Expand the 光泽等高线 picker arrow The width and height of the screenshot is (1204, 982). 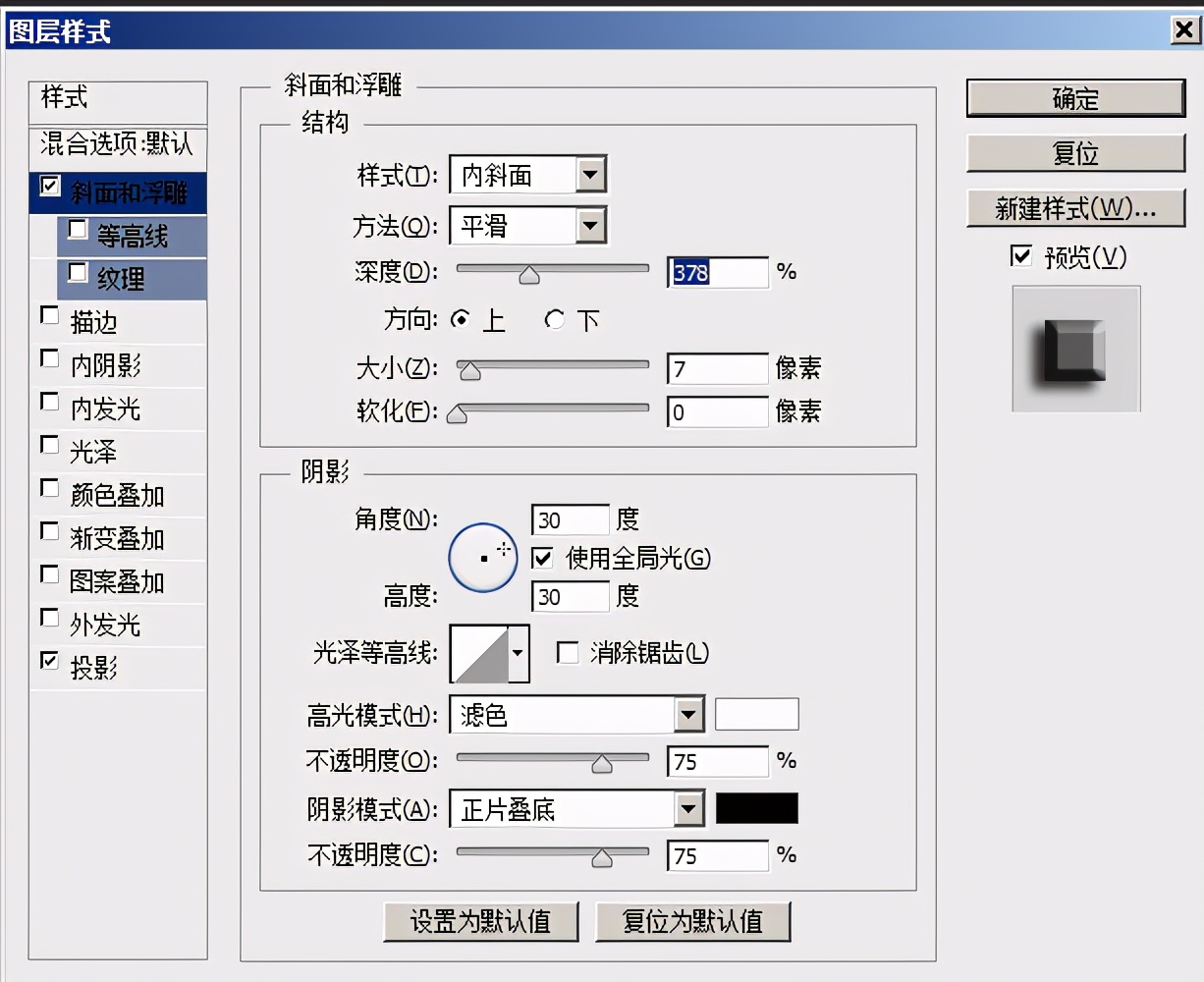(x=519, y=653)
